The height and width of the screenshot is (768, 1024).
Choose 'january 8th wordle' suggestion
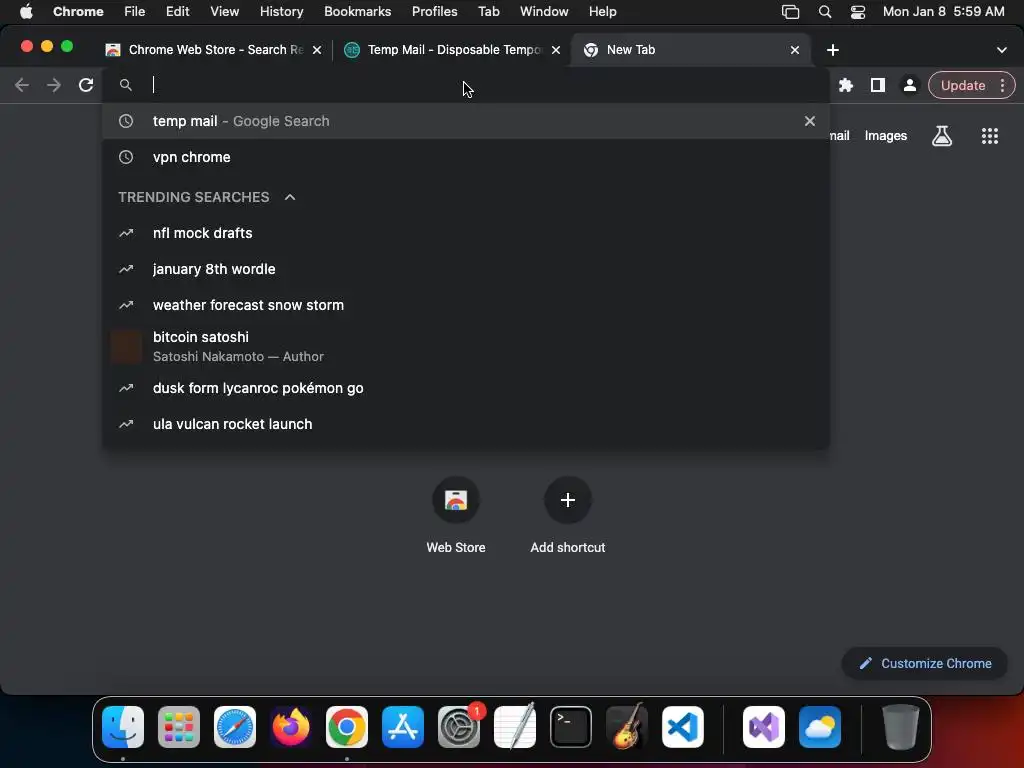466,269
